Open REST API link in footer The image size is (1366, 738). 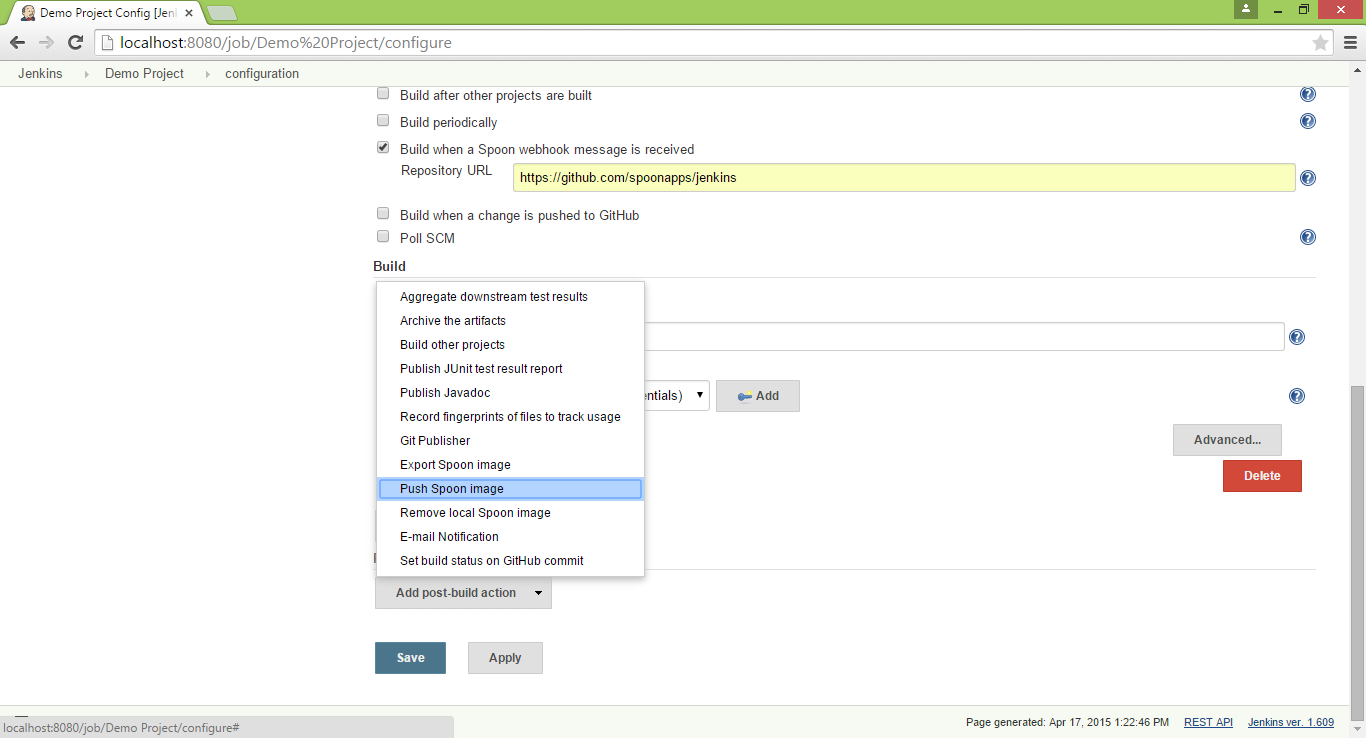click(x=1208, y=722)
